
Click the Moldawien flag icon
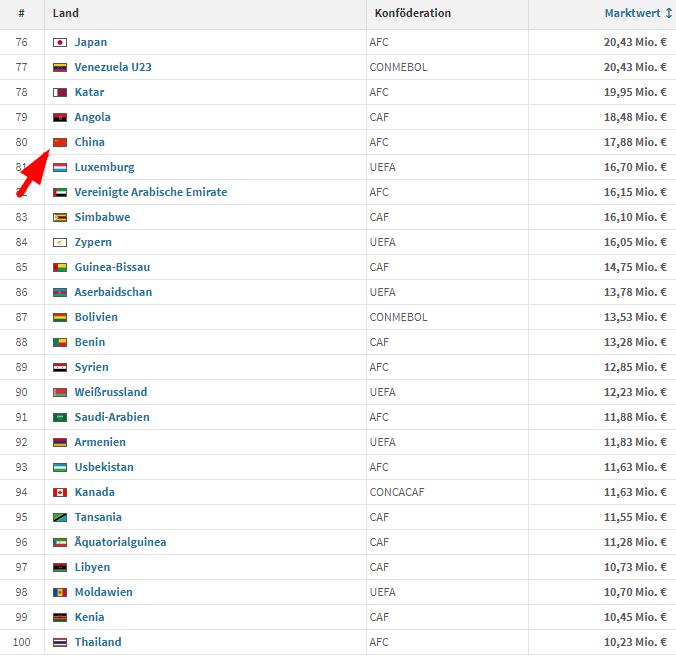[x=59, y=592]
